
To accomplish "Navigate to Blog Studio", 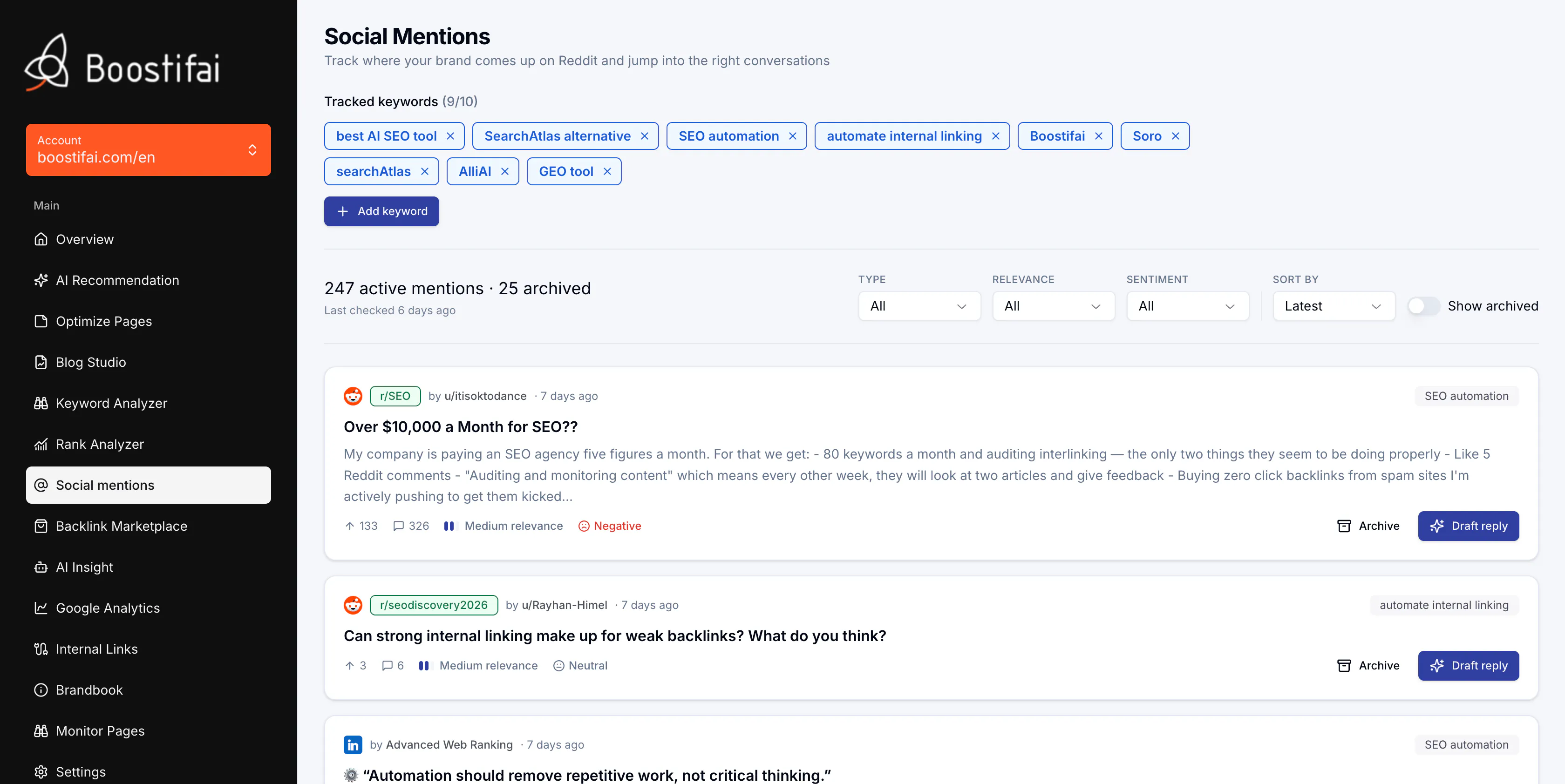I will [x=148, y=362].
